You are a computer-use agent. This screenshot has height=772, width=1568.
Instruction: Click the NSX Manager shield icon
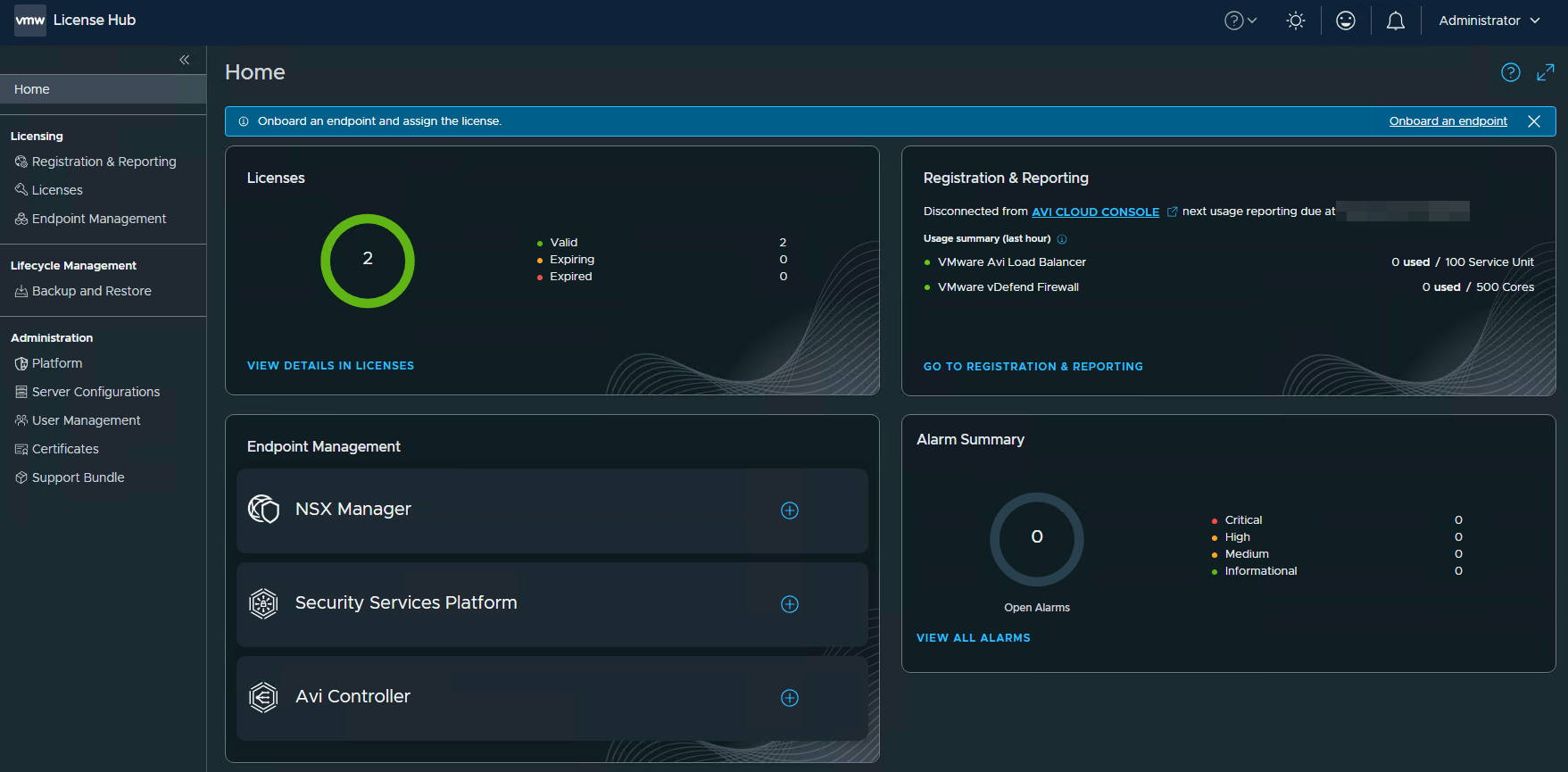(x=263, y=510)
